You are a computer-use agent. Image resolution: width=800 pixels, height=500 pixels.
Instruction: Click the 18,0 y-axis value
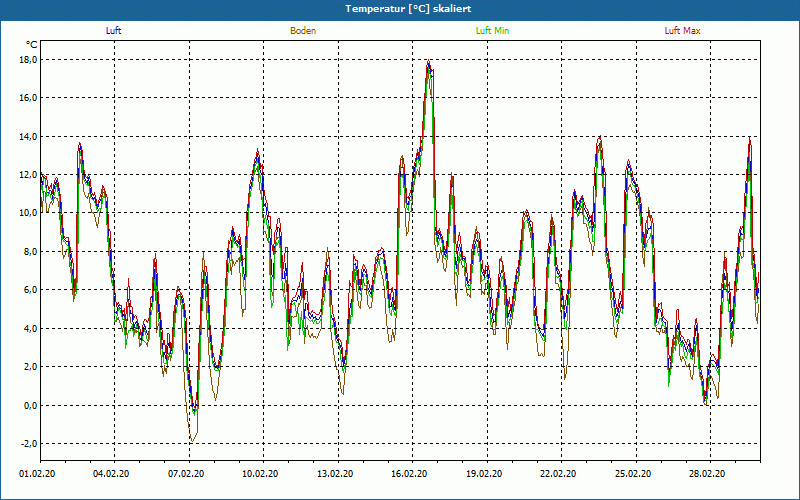28,60
